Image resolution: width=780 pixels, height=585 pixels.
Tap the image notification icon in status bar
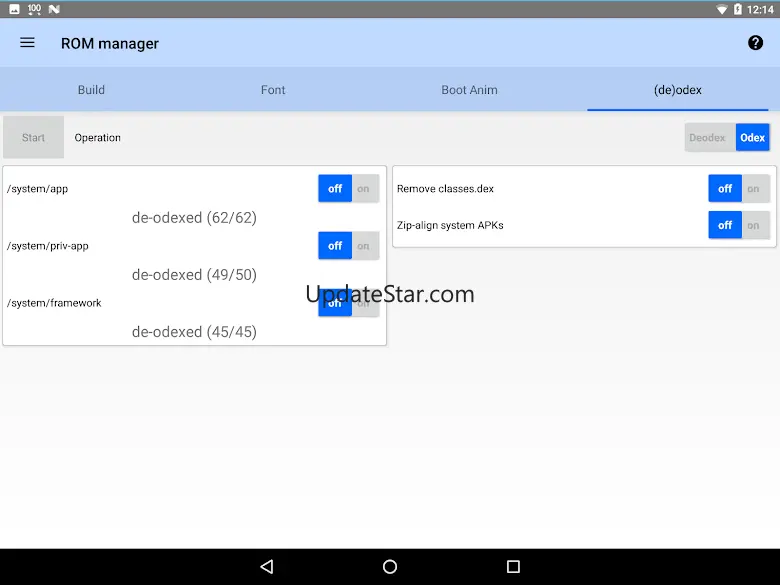14,9
